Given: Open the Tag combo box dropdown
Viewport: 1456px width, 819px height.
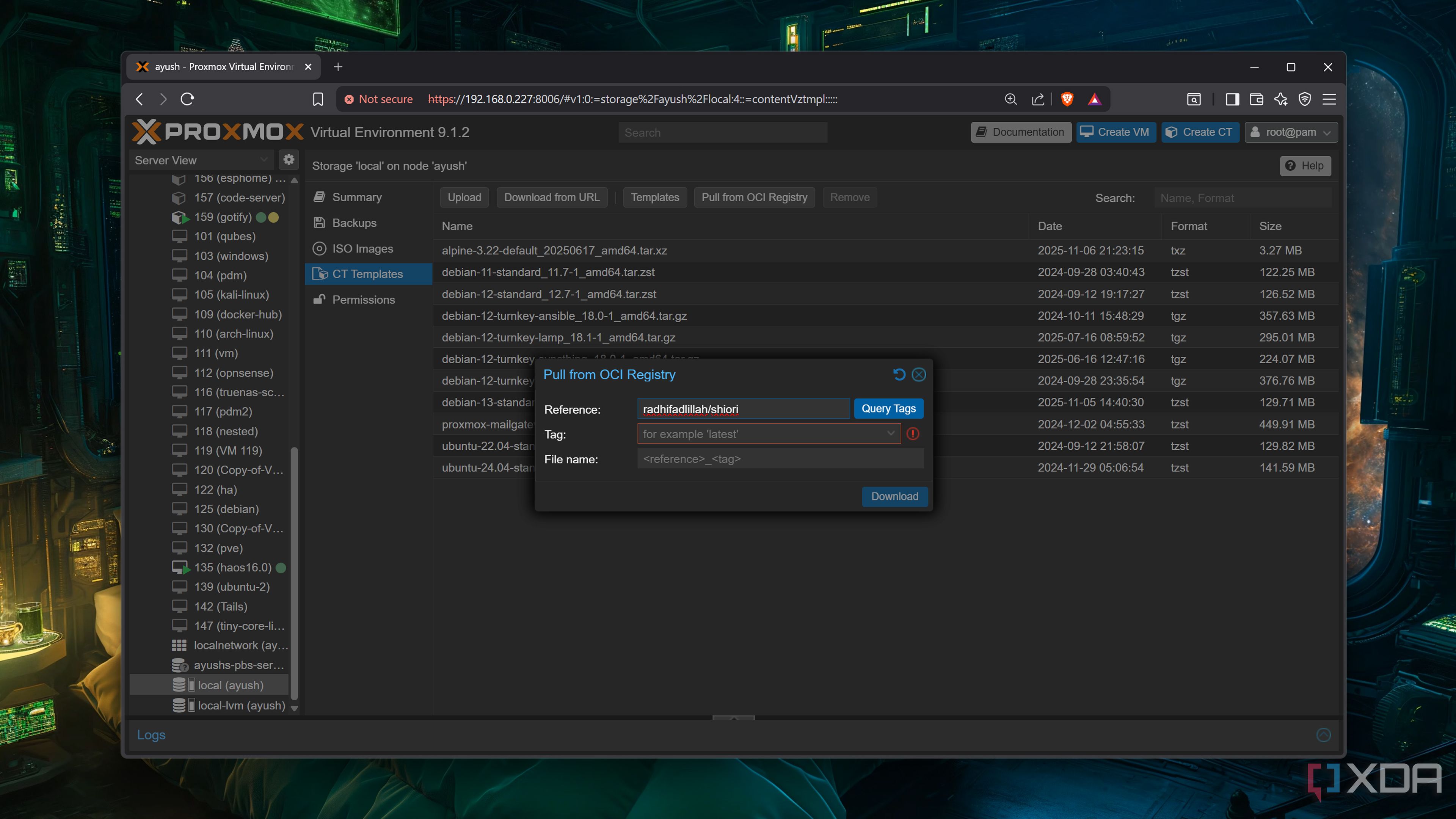Looking at the screenshot, I should [890, 434].
